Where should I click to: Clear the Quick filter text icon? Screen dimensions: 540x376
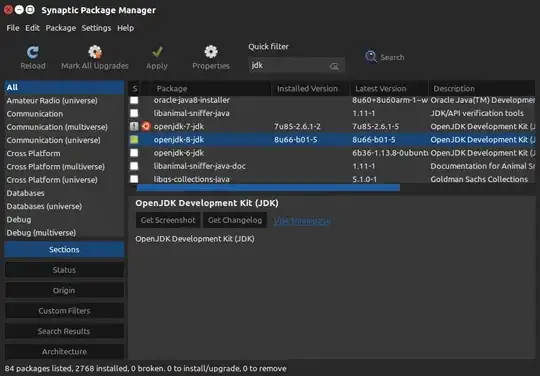point(334,66)
